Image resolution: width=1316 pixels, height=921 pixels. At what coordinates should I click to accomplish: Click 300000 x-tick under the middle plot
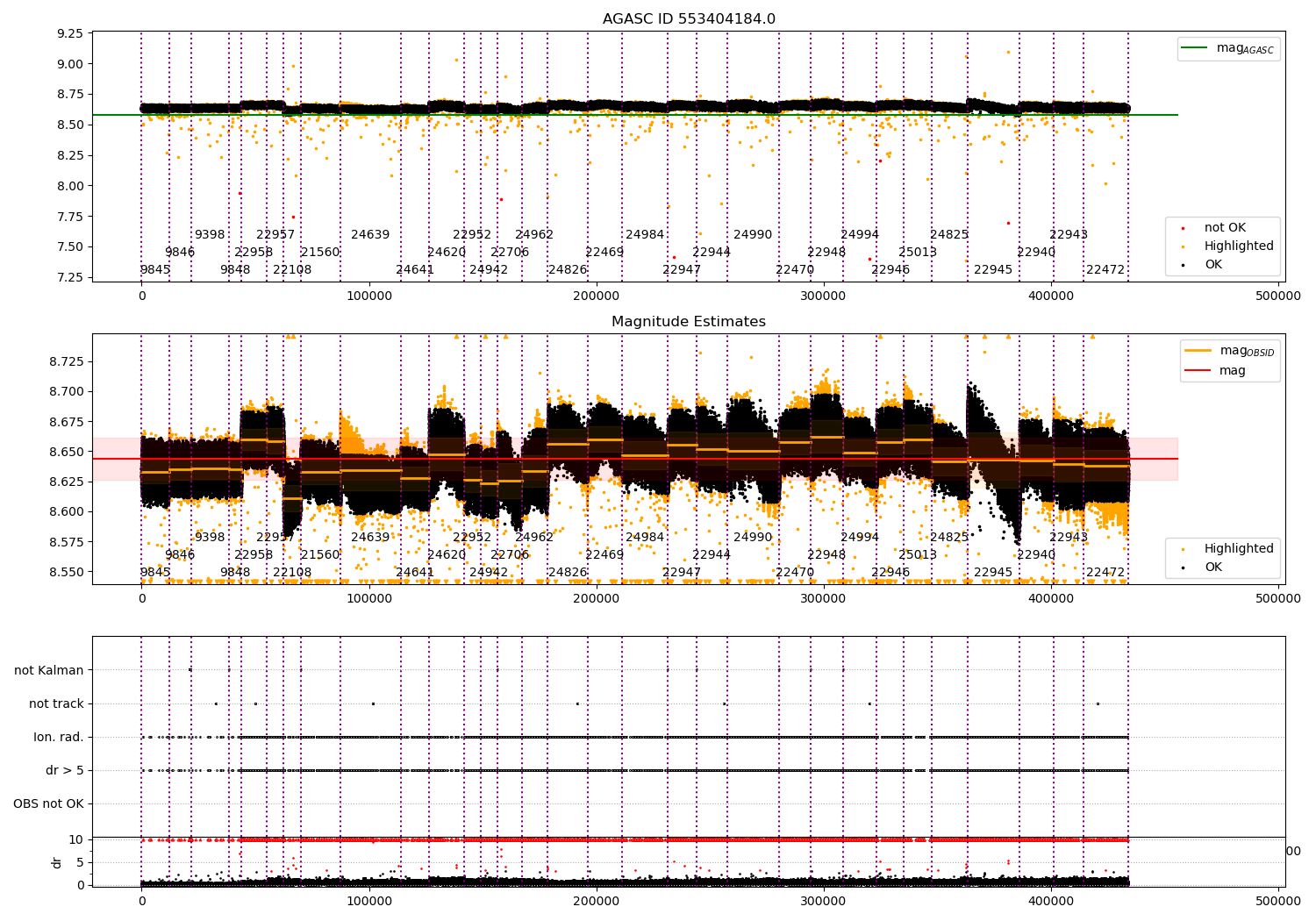tap(823, 599)
